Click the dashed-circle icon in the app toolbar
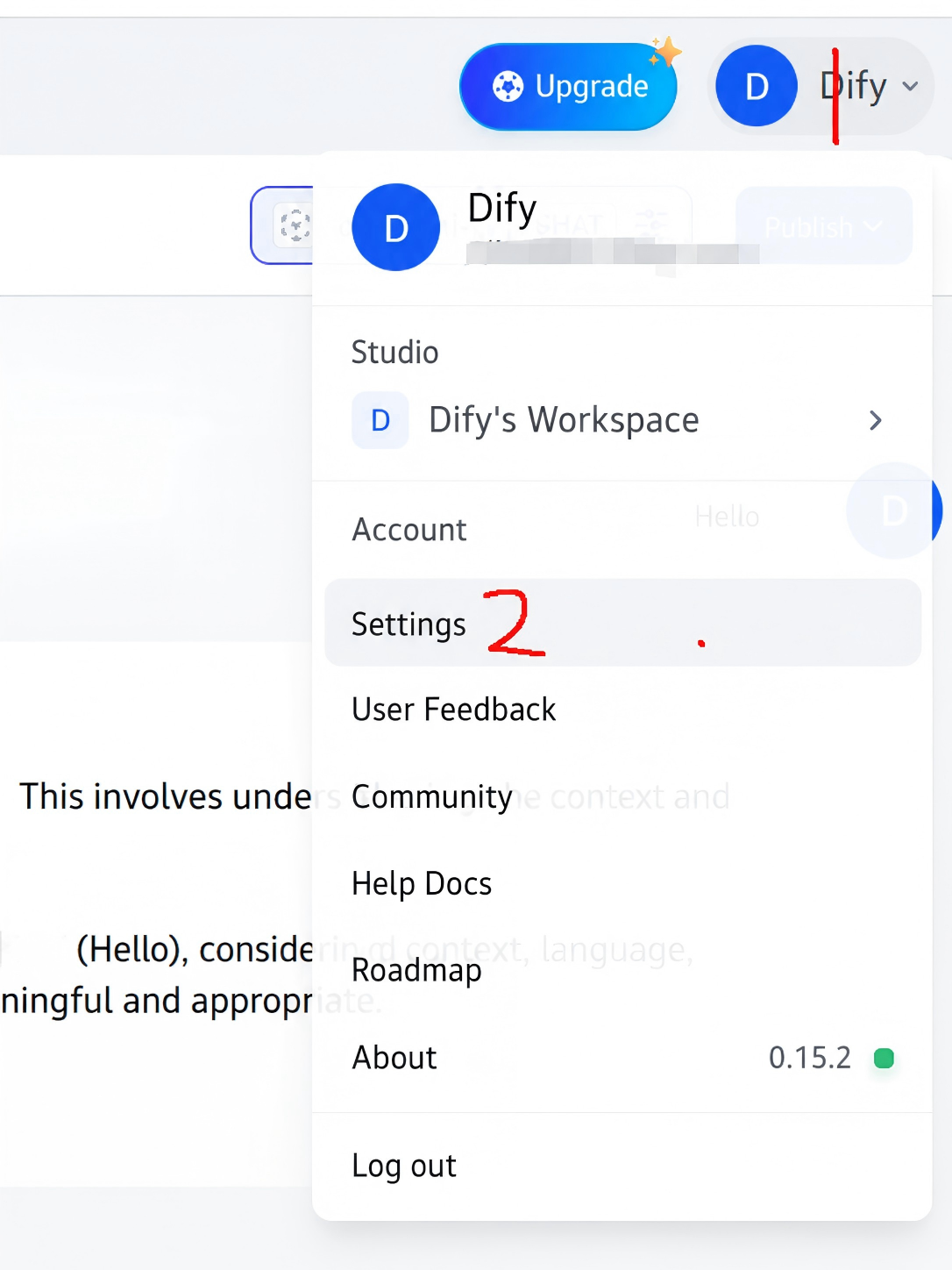 coord(295,225)
